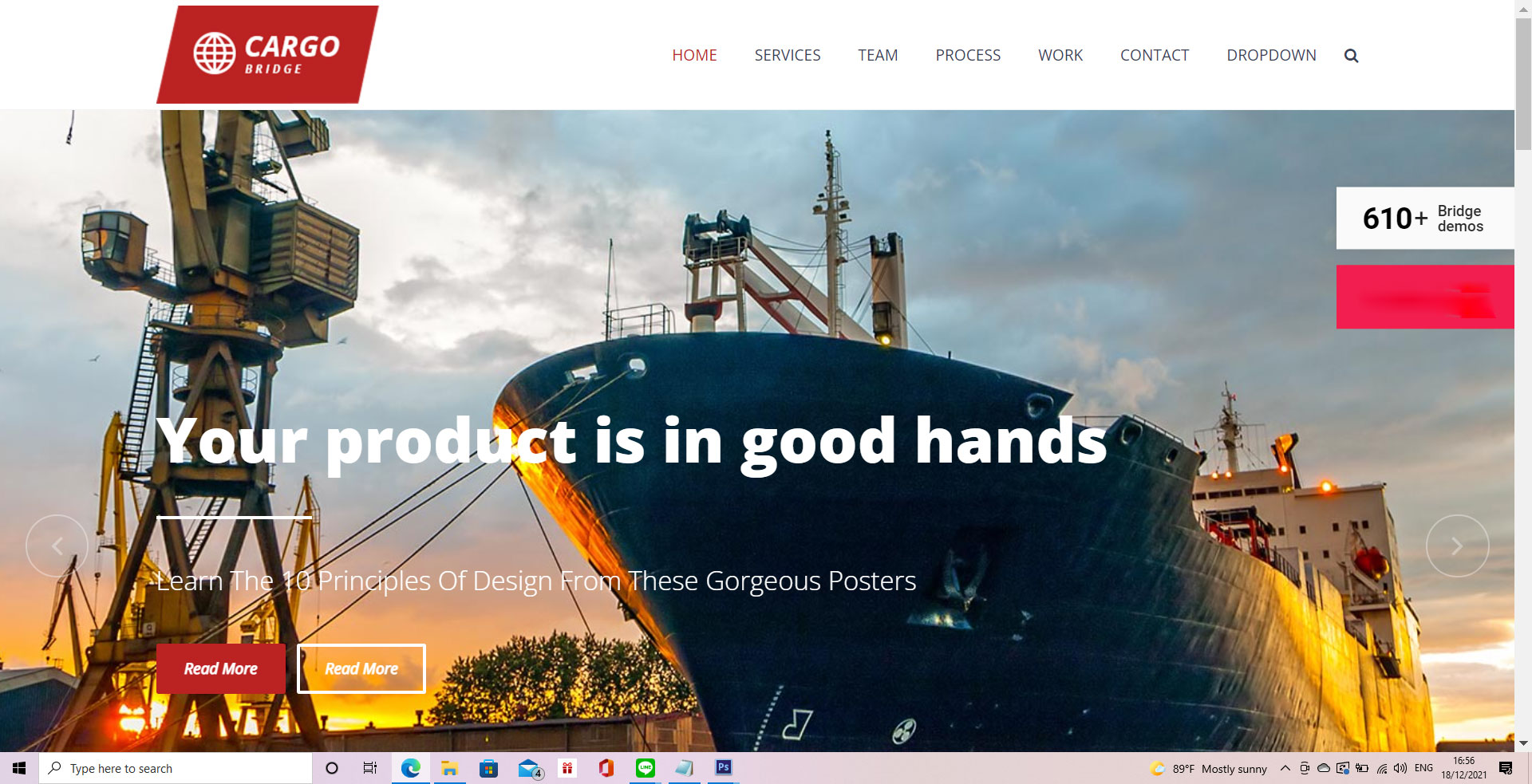Navigate to the CONTACT menu item
The height and width of the screenshot is (784, 1532).
coord(1155,55)
